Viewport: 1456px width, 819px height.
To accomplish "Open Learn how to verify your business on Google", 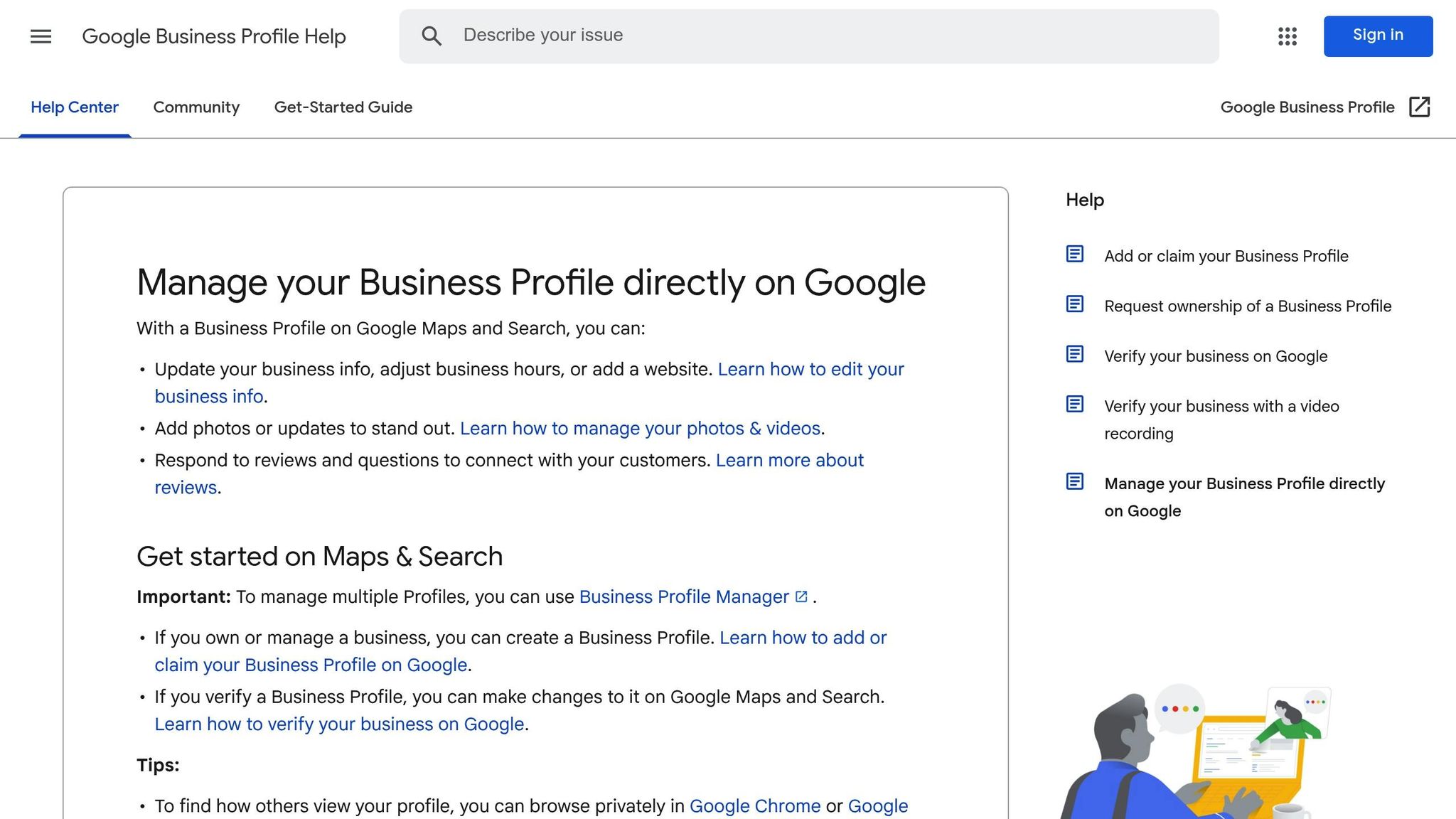I will pos(339,724).
